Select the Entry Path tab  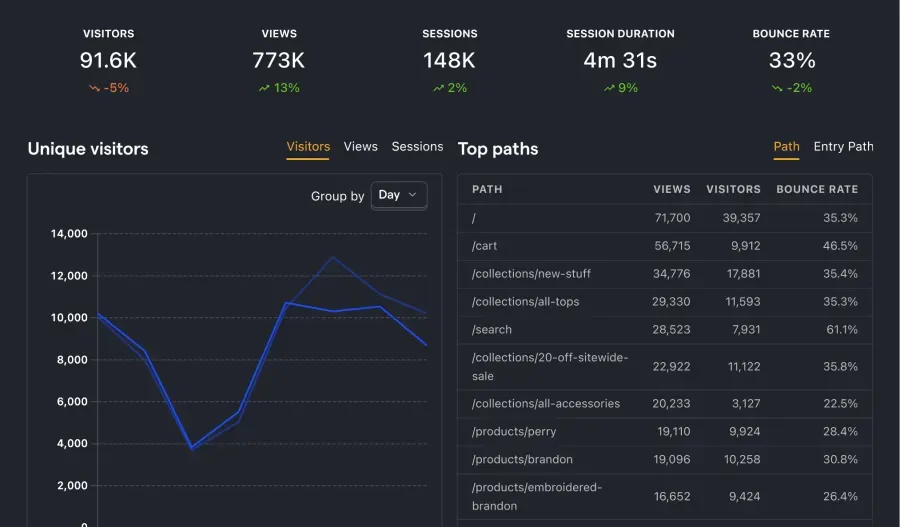843,146
